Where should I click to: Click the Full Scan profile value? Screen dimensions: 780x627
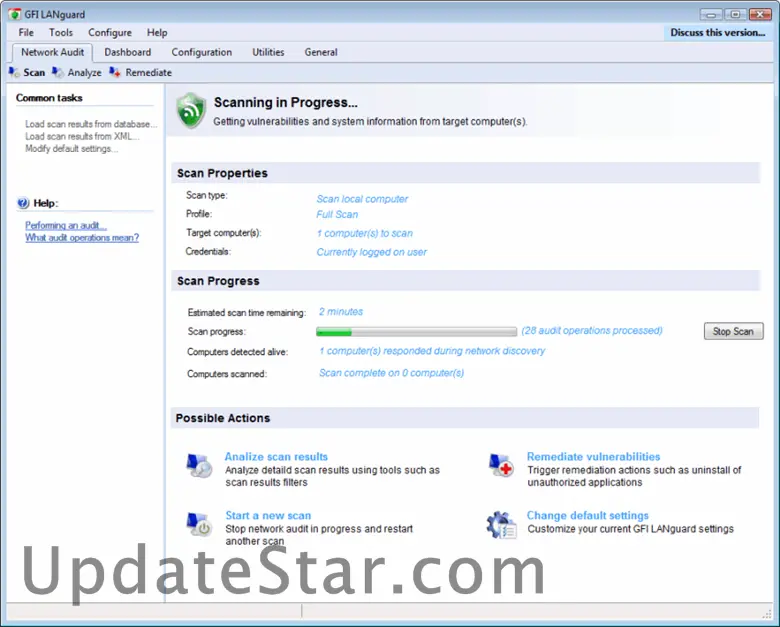(337, 214)
